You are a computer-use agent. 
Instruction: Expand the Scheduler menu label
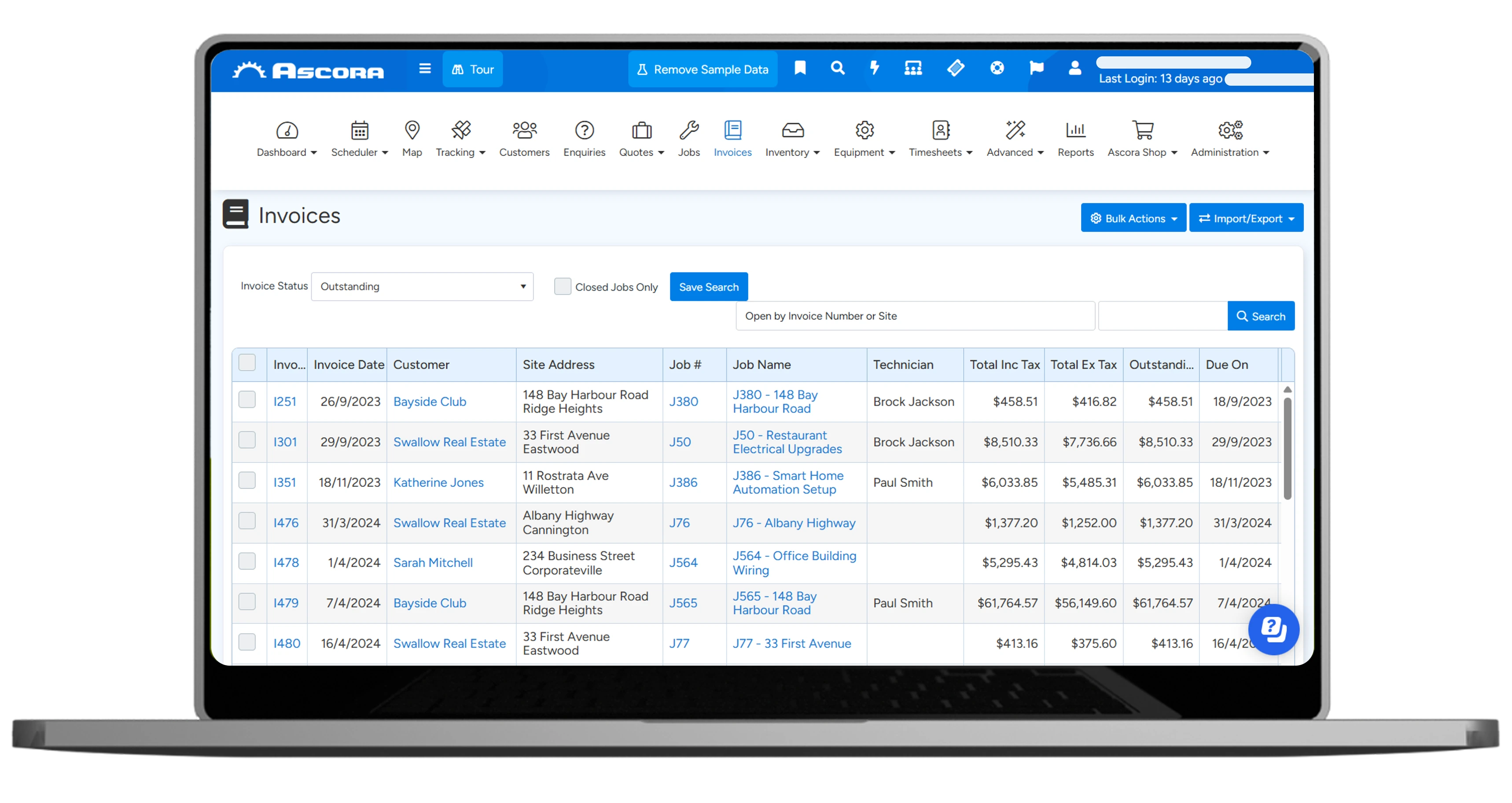[359, 153]
